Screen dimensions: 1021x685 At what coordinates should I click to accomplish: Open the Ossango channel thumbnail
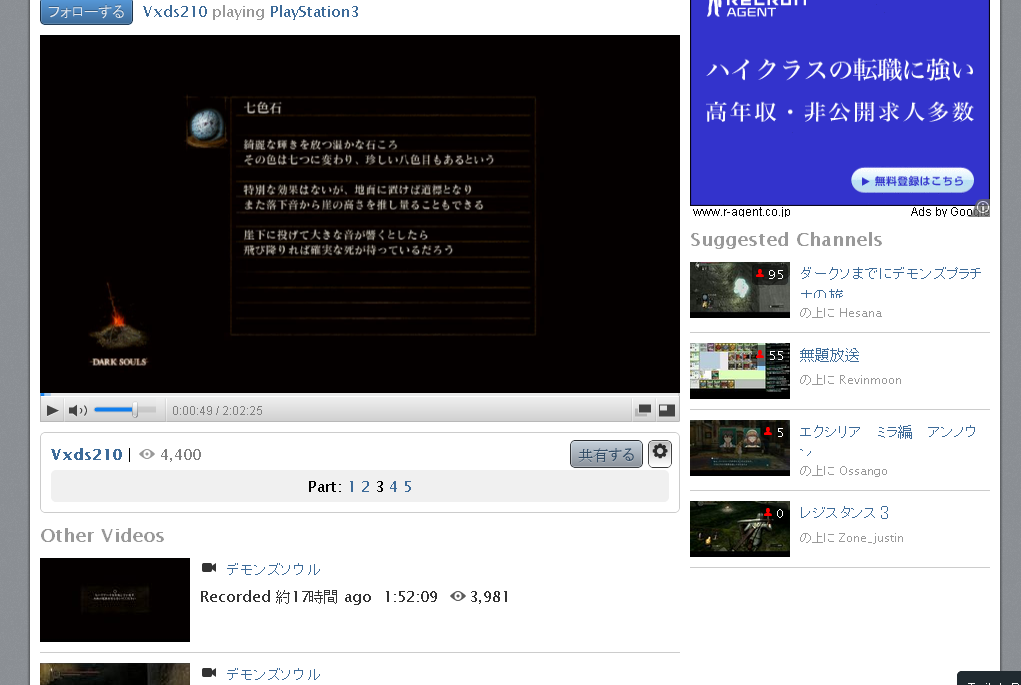[x=740, y=448]
